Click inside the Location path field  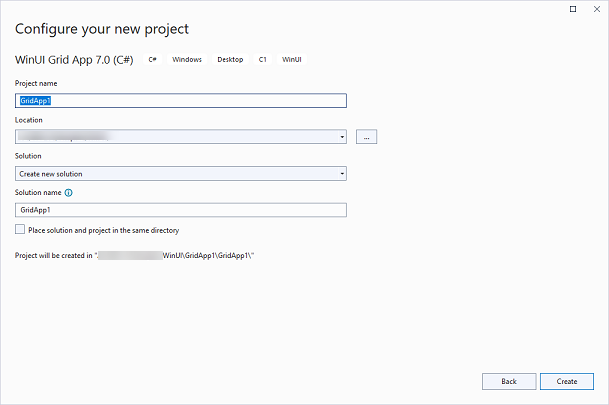coord(170,137)
